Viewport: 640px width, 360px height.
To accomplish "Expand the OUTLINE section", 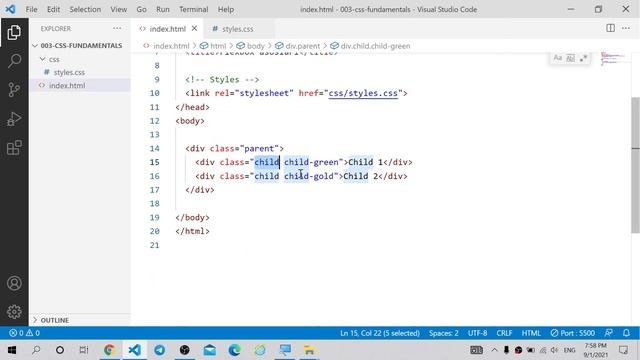I will click(80, 320).
